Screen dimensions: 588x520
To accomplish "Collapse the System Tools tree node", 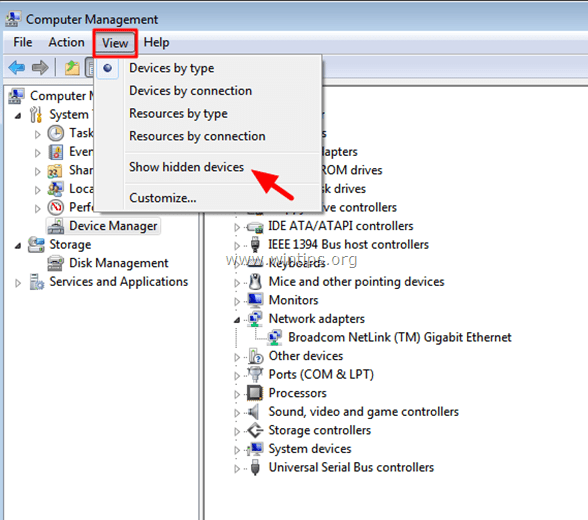I will 18,116.
